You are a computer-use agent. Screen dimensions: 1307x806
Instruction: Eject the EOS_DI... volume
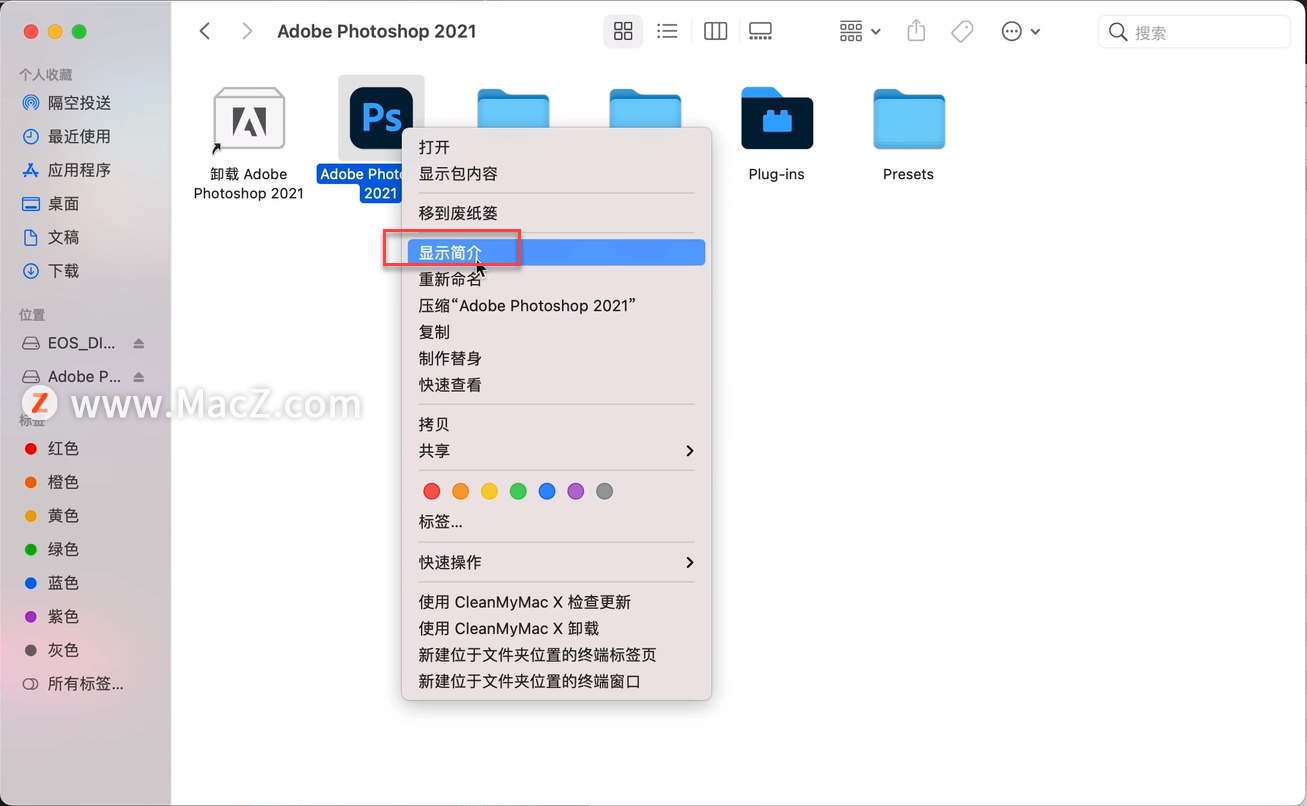pyautogui.click(x=139, y=343)
